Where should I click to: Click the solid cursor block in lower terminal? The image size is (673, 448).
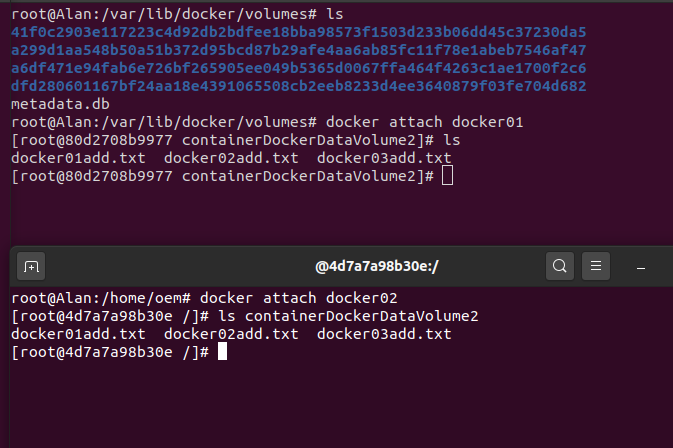pos(222,351)
